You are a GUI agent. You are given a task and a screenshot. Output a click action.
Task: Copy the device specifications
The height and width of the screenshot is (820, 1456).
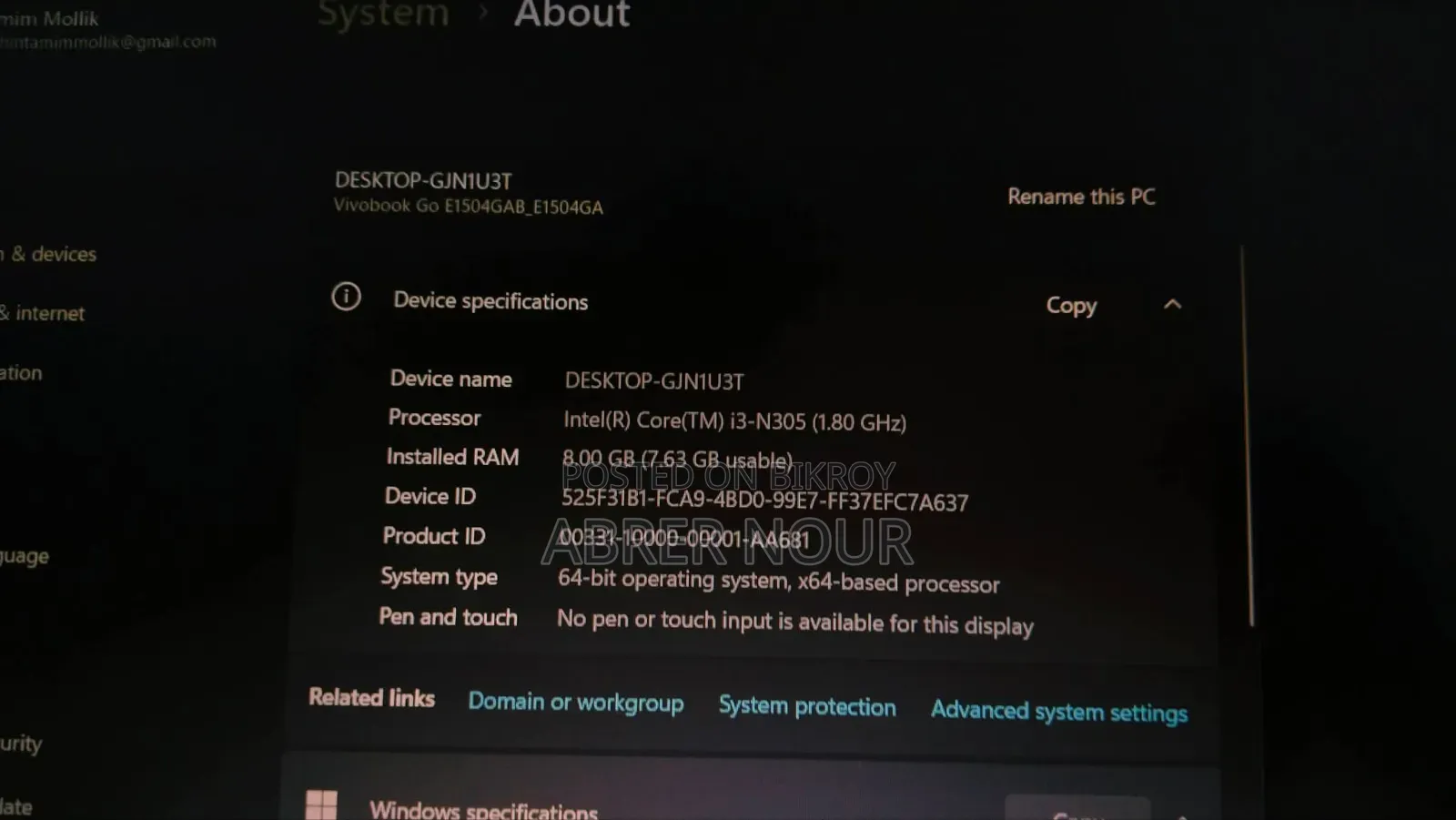coord(1071,306)
